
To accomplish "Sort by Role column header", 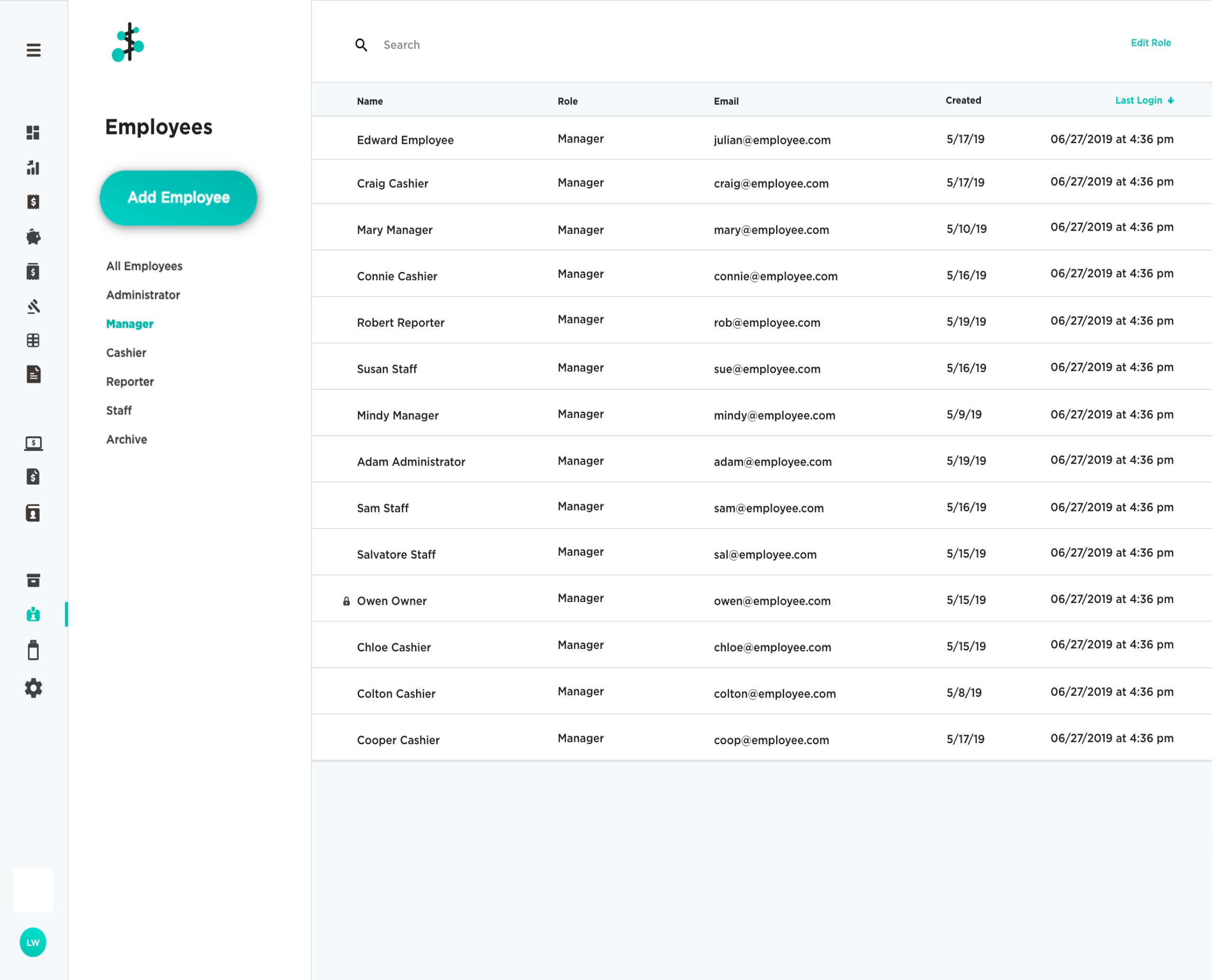I will 568,101.
